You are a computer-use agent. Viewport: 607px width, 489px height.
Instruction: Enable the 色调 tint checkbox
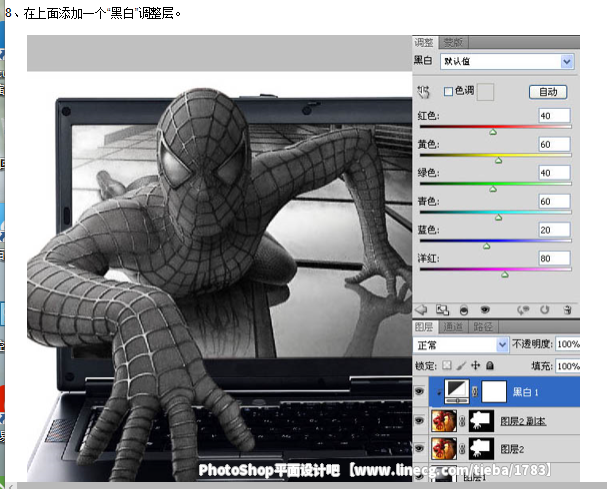[x=448, y=91]
